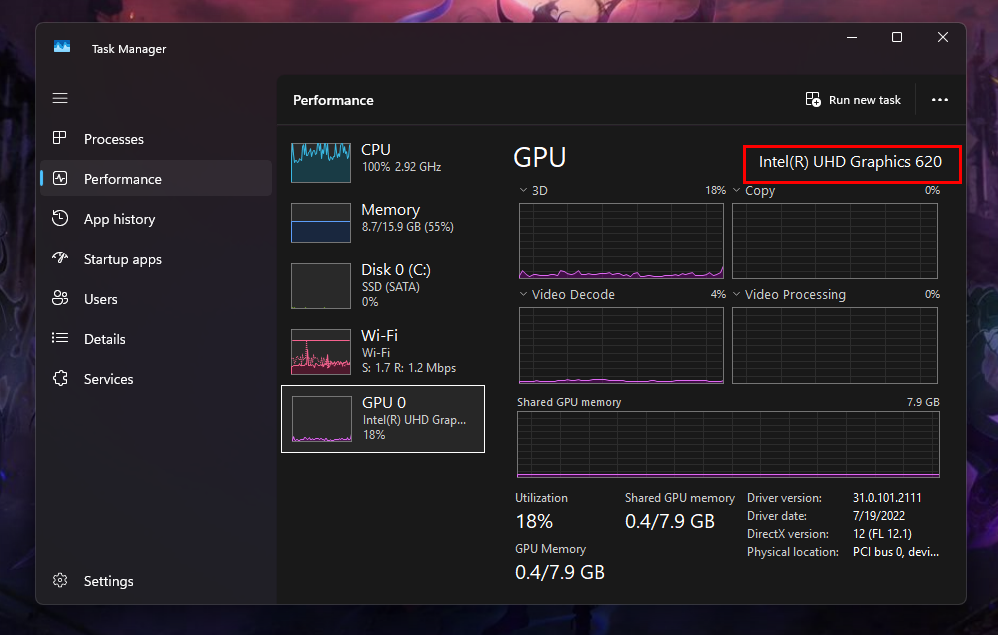
Task: Click the Shared GPU memory graph
Action: [x=728, y=444]
